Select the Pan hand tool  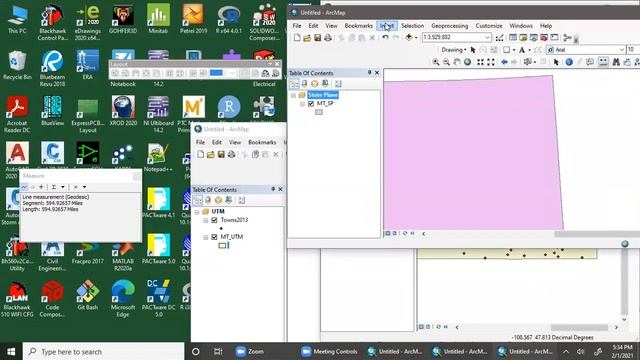tap(457, 62)
